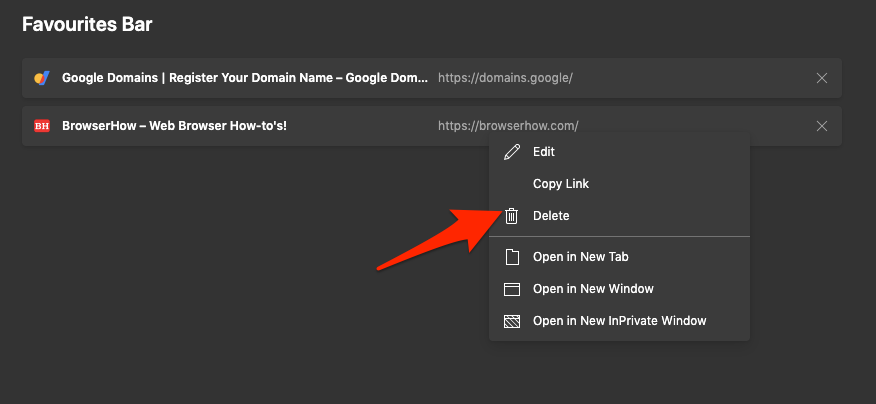This screenshot has width=876, height=404.
Task: Click the Google Domains favicon
Action: click(x=41, y=78)
